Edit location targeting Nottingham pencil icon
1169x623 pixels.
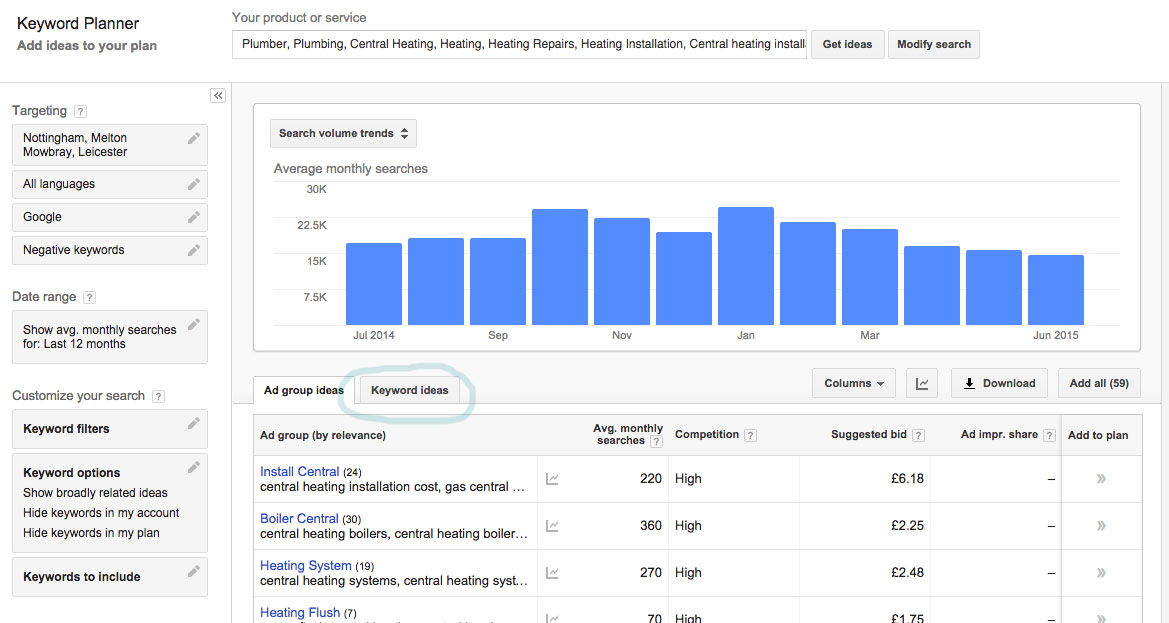pos(194,138)
